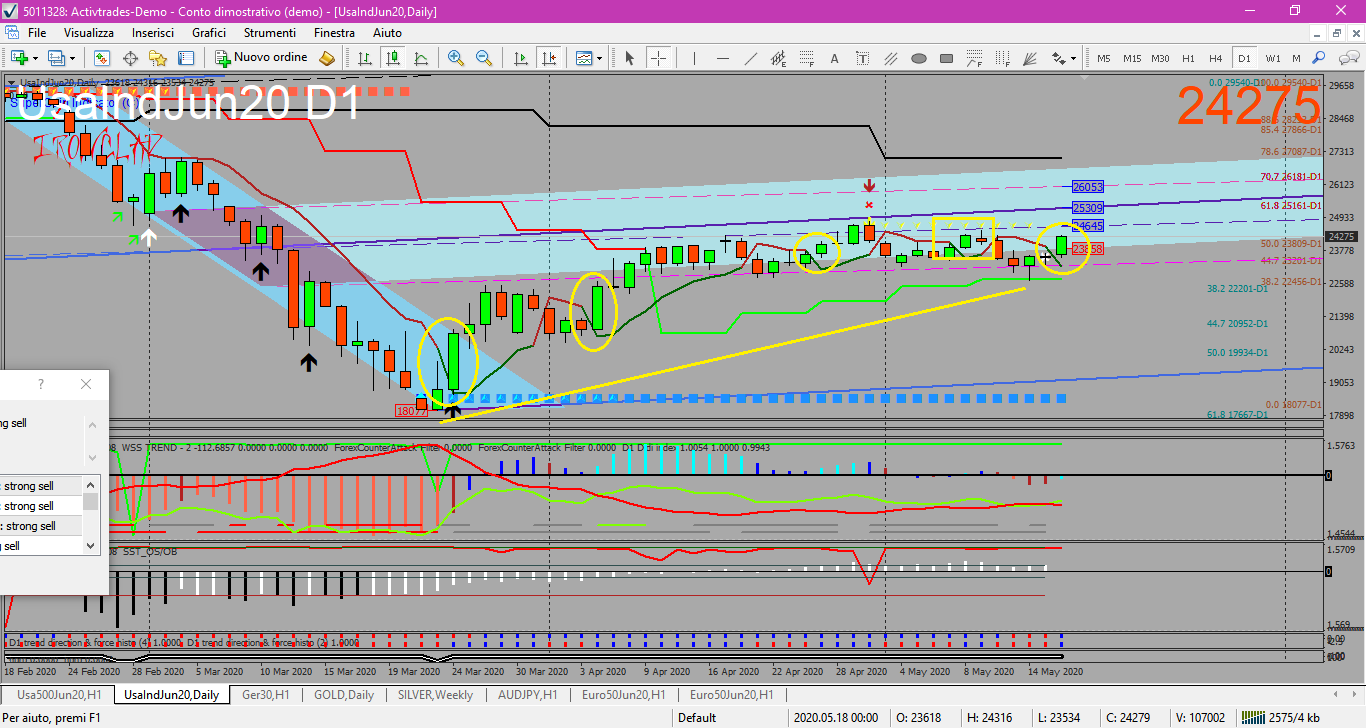Click the 26053 price level label

coord(1087,187)
